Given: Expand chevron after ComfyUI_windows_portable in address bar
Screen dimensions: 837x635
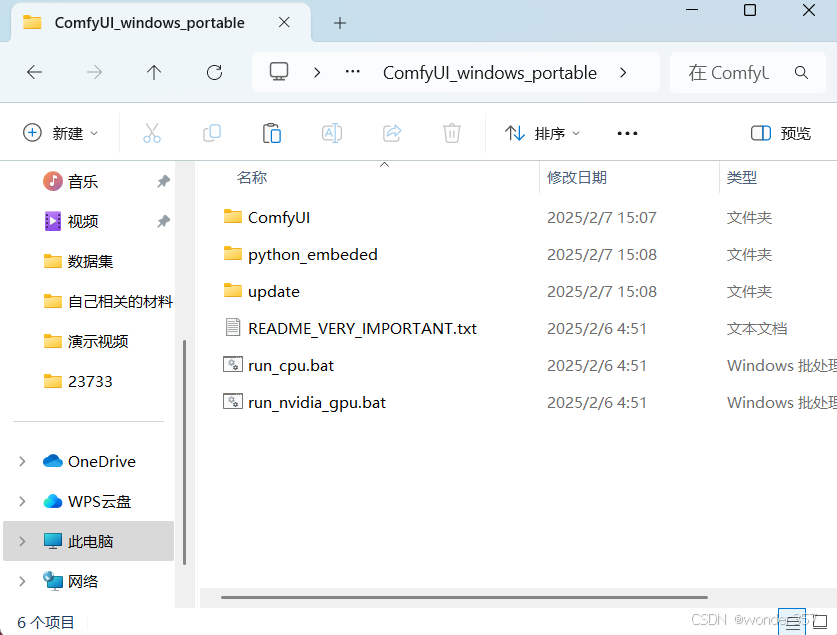Looking at the screenshot, I should pyautogui.click(x=623, y=72).
